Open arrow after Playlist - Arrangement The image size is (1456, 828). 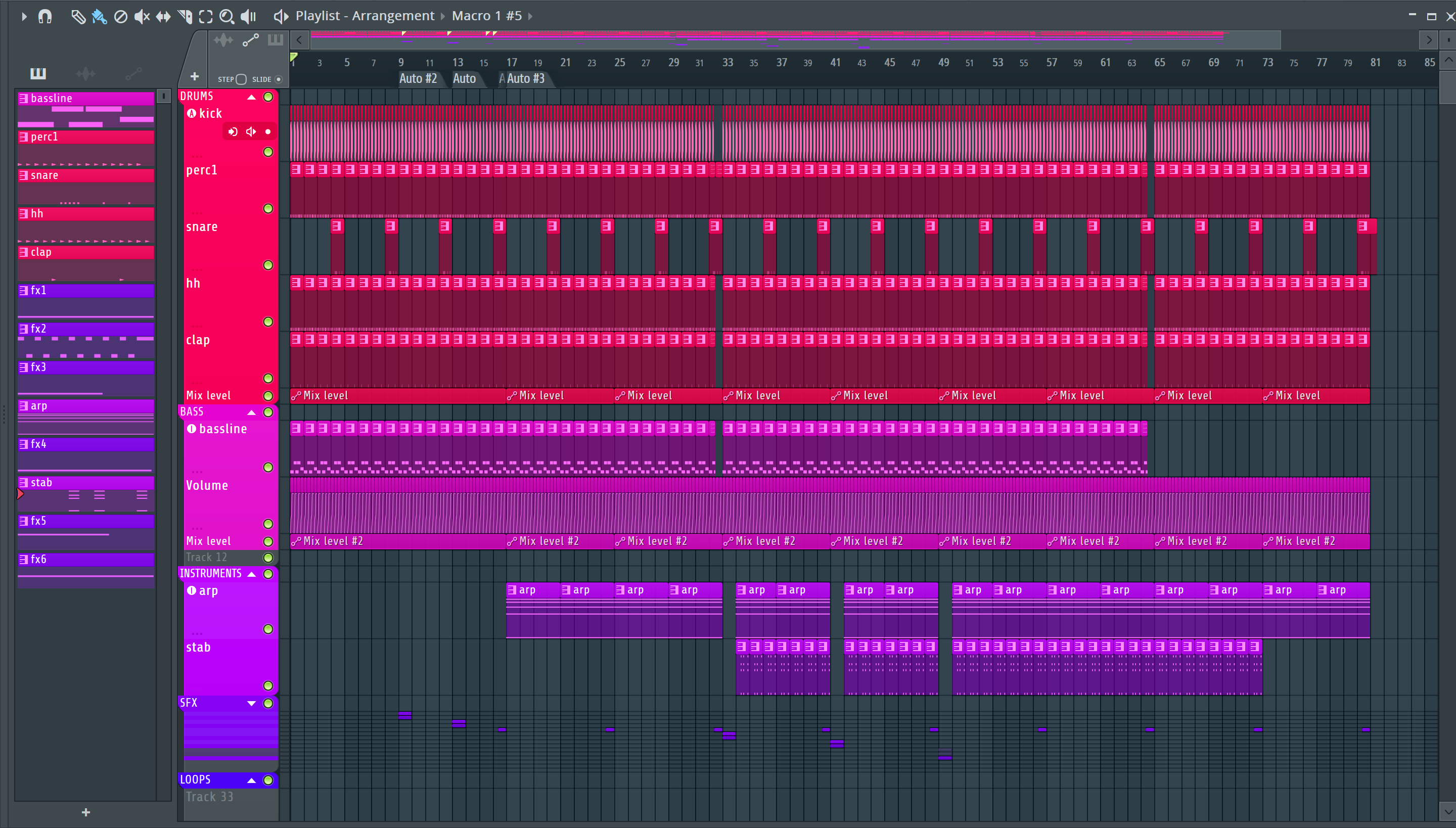[x=442, y=17]
